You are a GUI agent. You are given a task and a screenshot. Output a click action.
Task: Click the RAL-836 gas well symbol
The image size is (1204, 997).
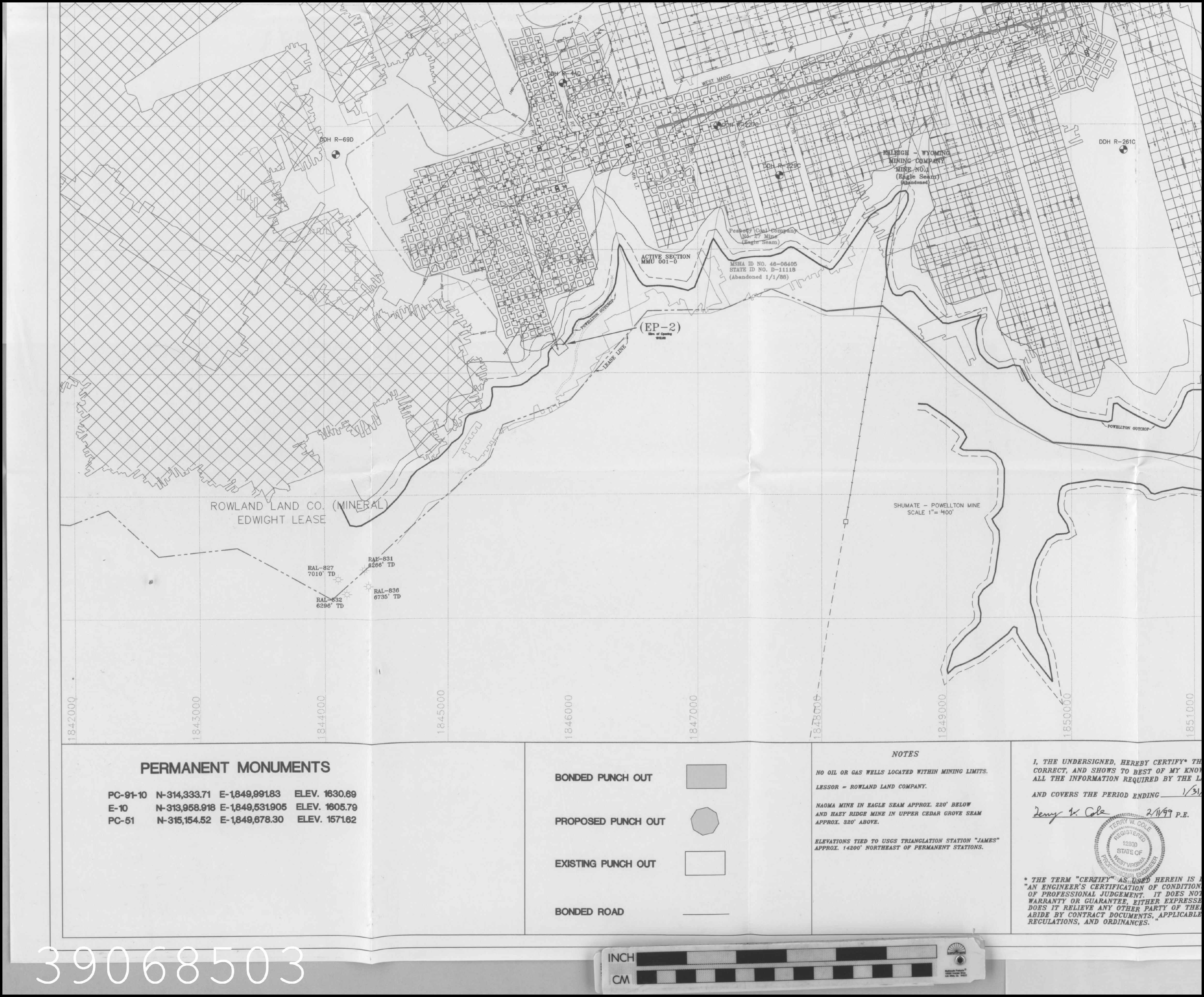(x=368, y=587)
